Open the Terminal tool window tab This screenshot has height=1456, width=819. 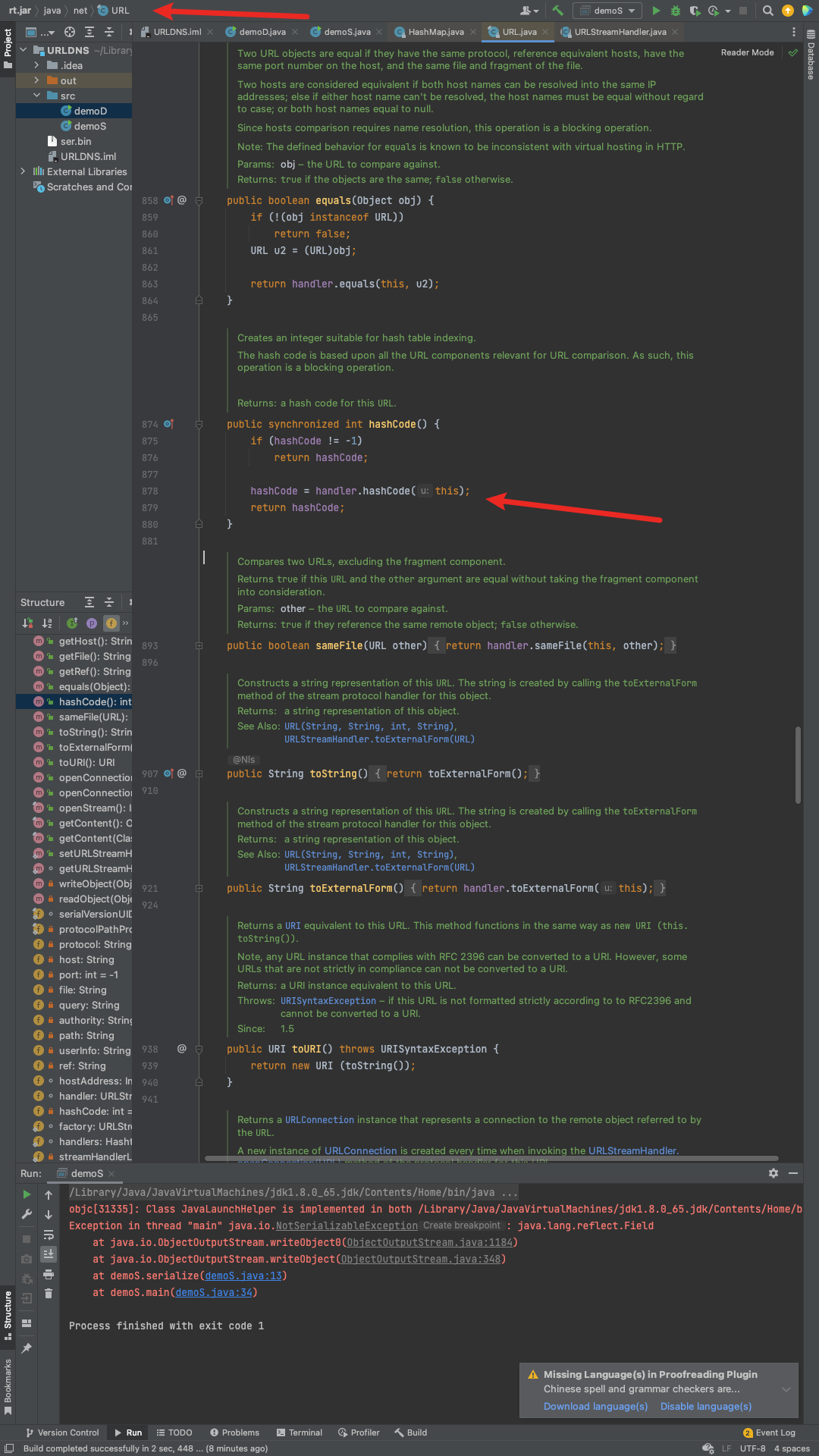tap(300, 1432)
